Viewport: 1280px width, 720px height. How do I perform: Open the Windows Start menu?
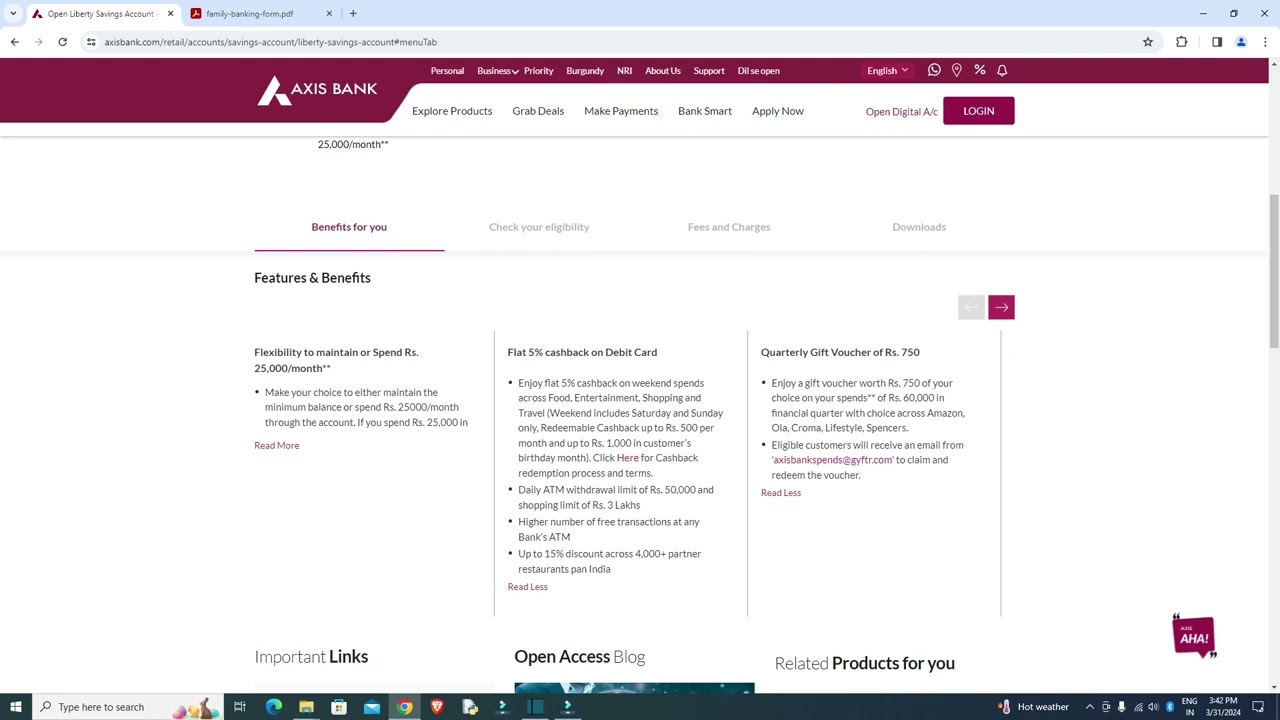point(15,707)
